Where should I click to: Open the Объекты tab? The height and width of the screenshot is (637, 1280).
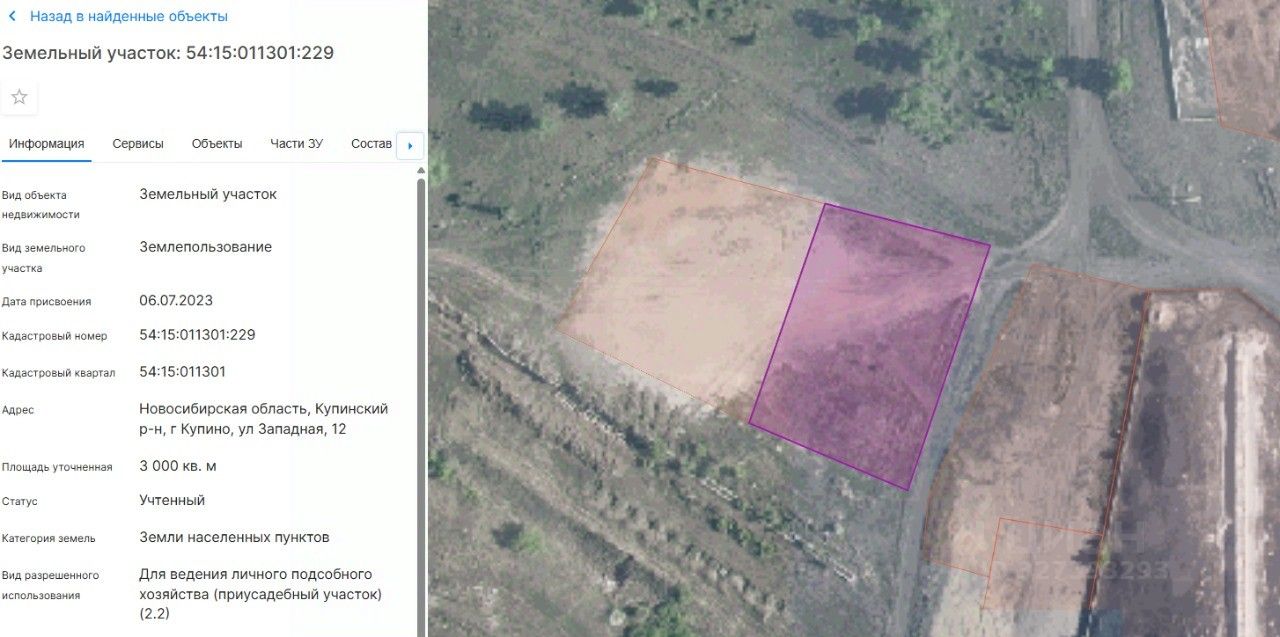217,144
